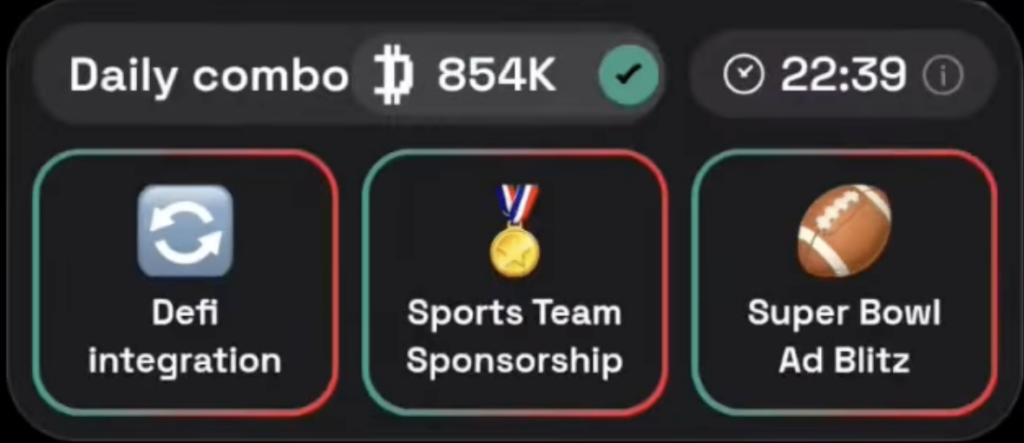Click the Daily combo label
This screenshot has width=1024, height=443.
pyautogui.click(x=209, y=76)
